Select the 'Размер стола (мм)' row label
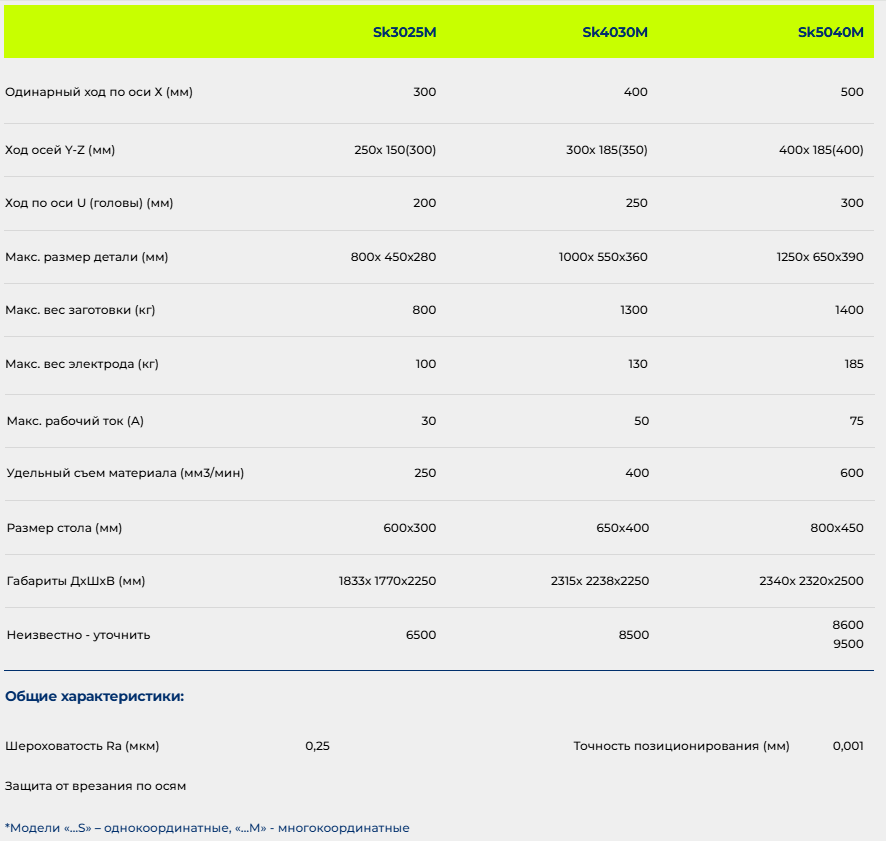The image size is (886, 841). tap(64, 527)
